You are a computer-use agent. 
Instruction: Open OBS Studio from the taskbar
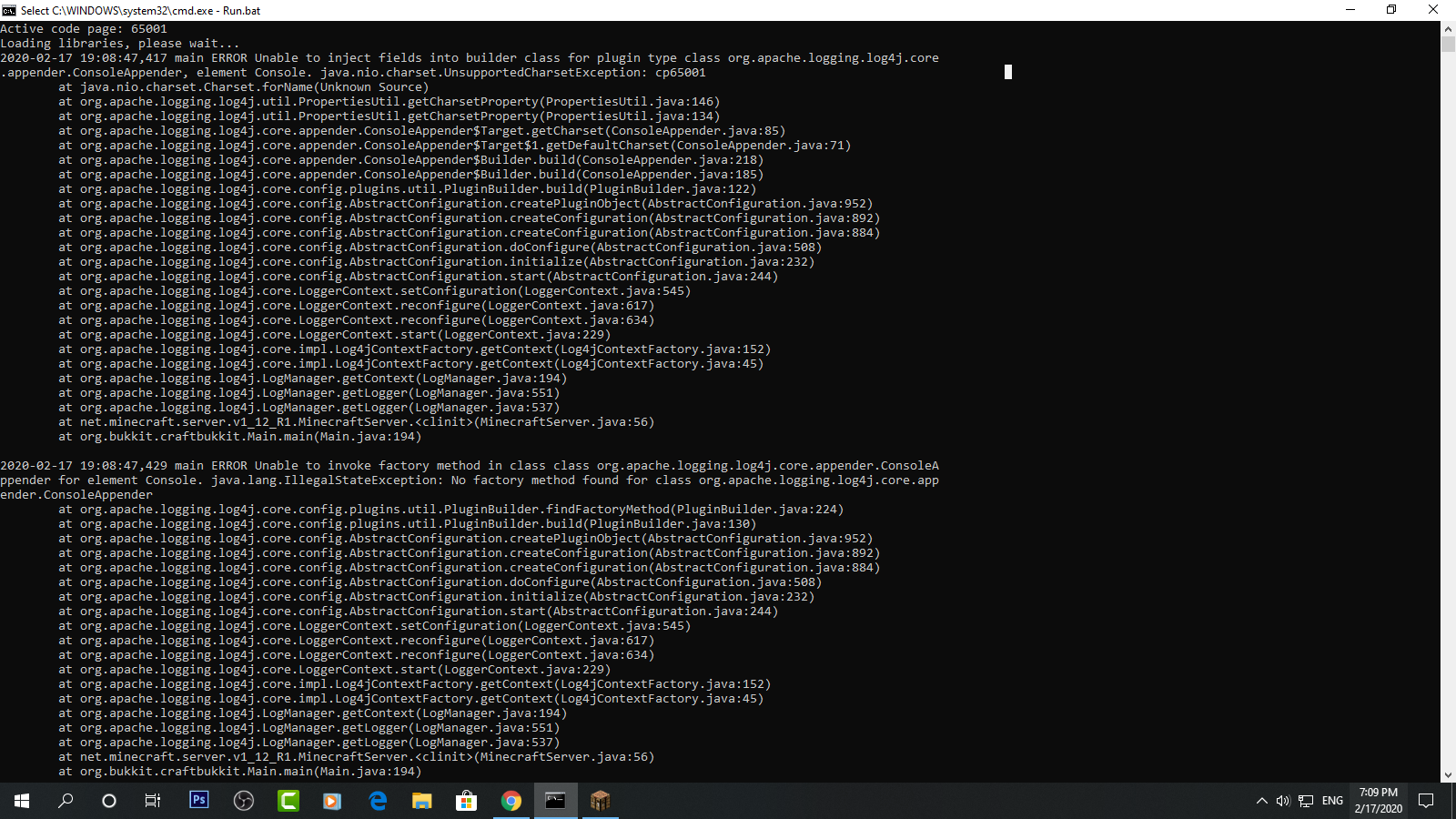coord(243,801)
